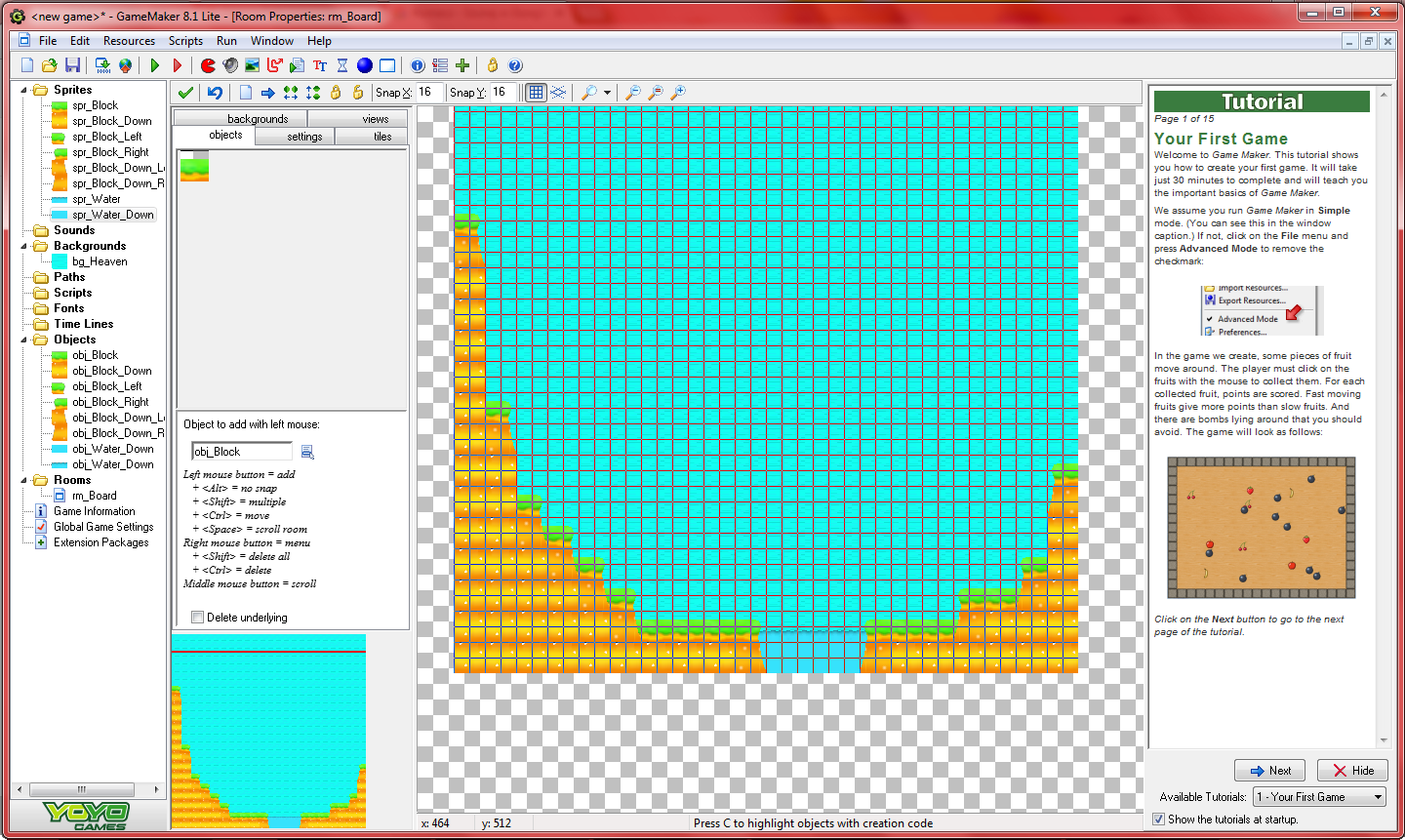This screenshot has height=840, width=1405.
Task: Enable the Delete underlying checkbox
Action: pyautogui.click(x=198, y=618)
